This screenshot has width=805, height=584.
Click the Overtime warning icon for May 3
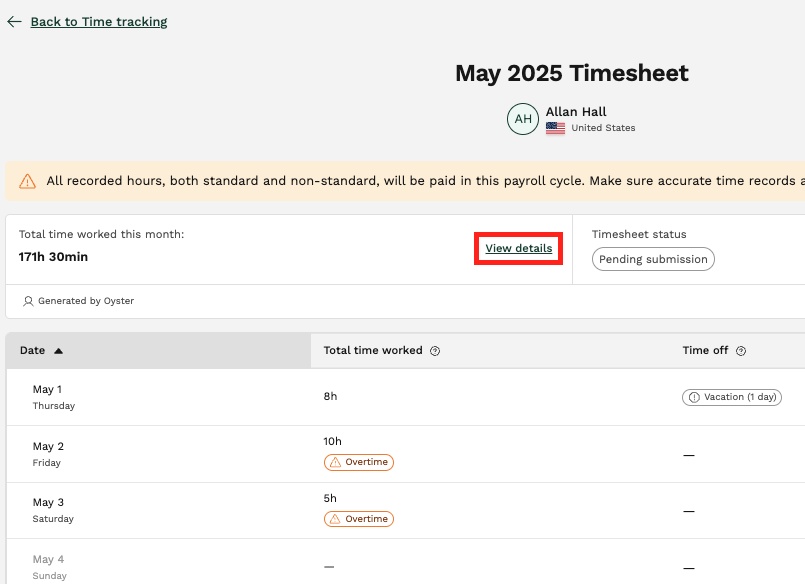(335, 519)
